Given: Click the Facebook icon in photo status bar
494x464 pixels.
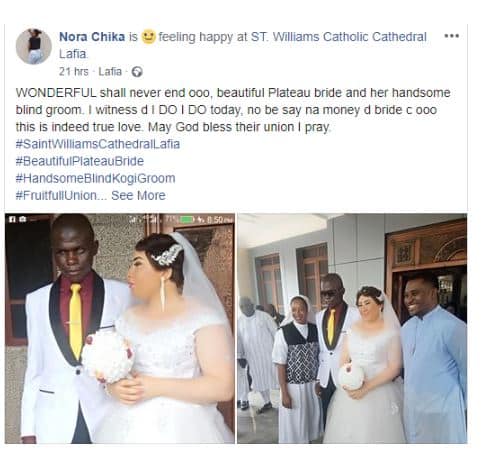Looking at the screenshot, I should [x=12, y=219].
